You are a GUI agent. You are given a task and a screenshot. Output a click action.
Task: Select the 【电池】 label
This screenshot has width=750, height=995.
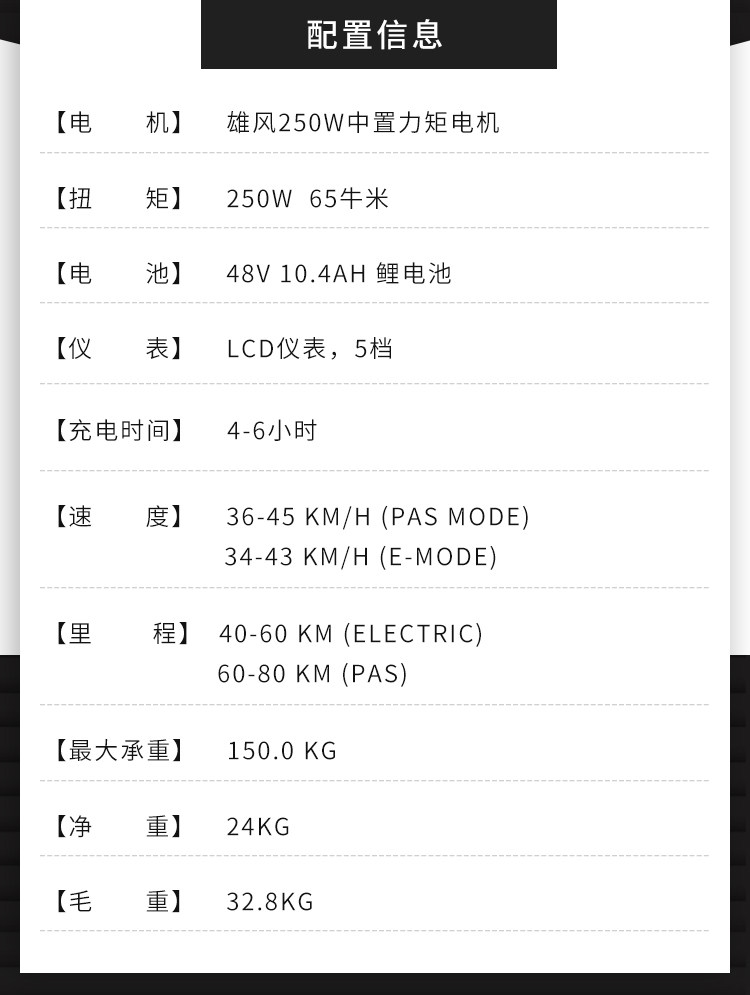point(118,273)
